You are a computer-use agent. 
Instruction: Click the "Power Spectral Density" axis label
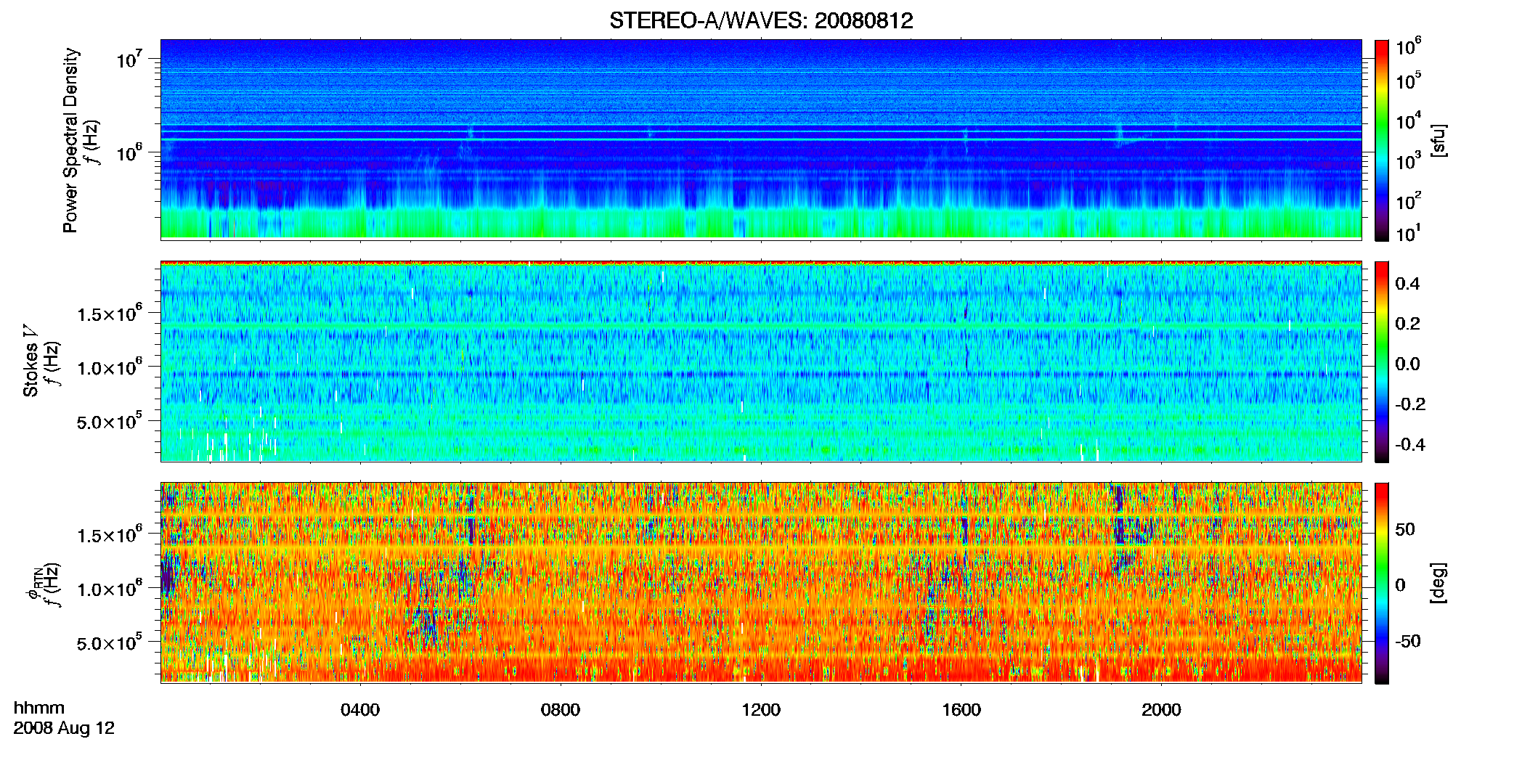pos(70,140)
